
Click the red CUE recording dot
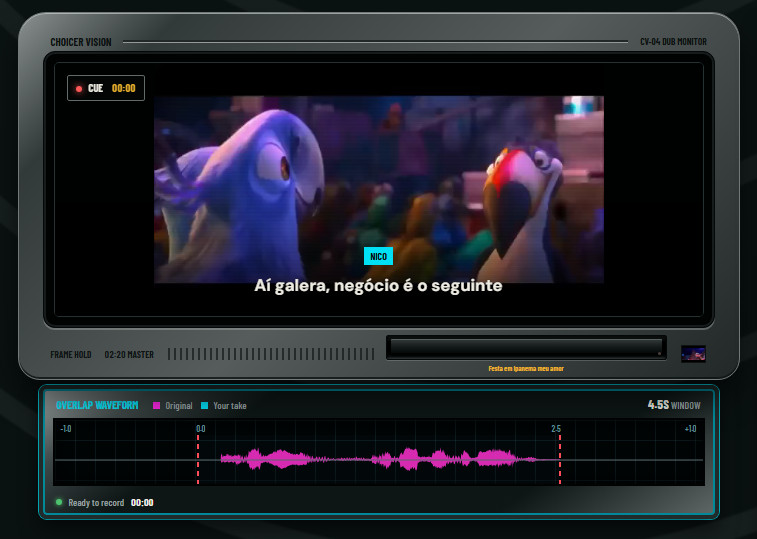79,89
